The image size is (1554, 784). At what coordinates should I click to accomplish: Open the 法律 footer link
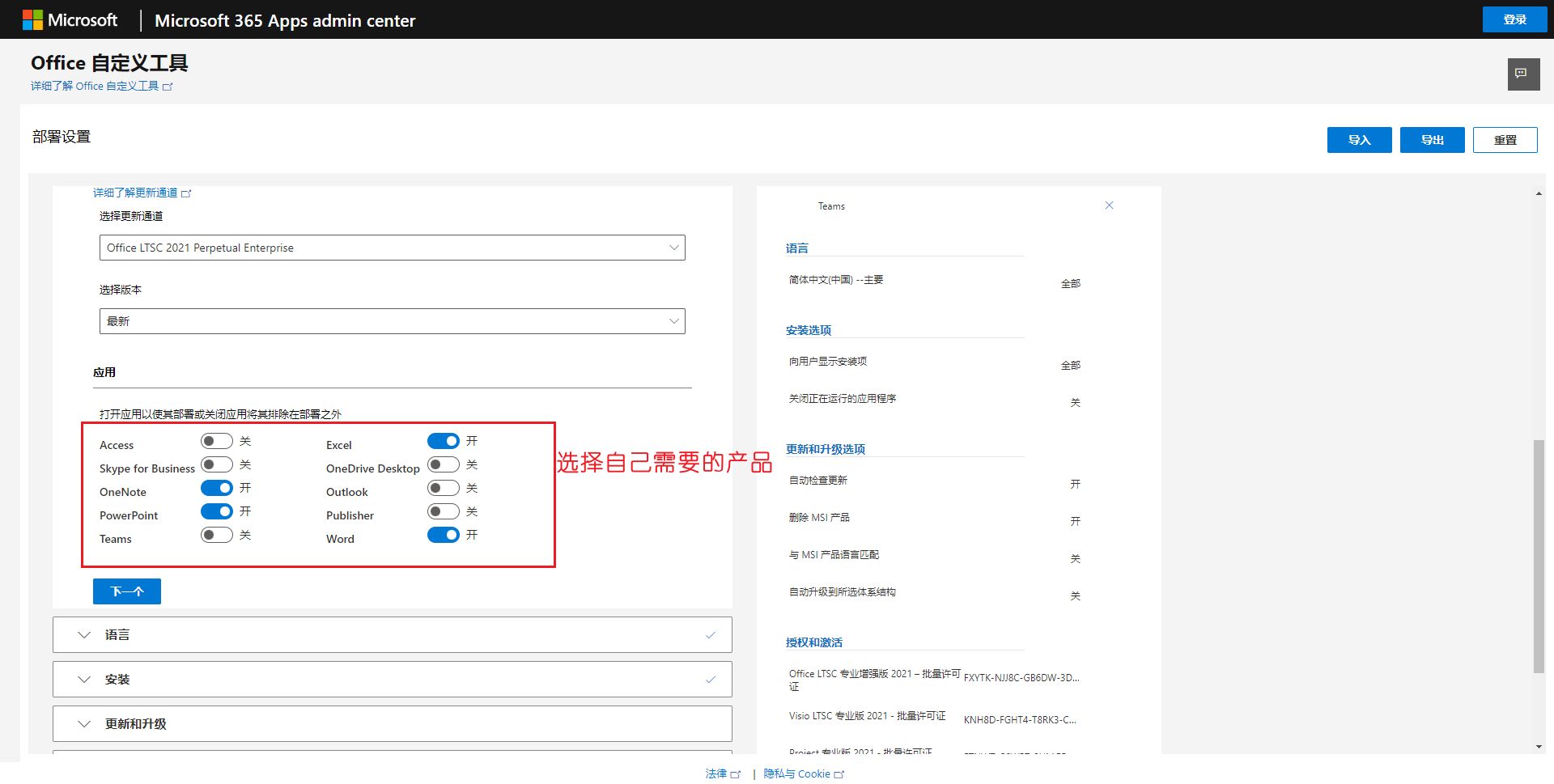click(x=722, y=773)
